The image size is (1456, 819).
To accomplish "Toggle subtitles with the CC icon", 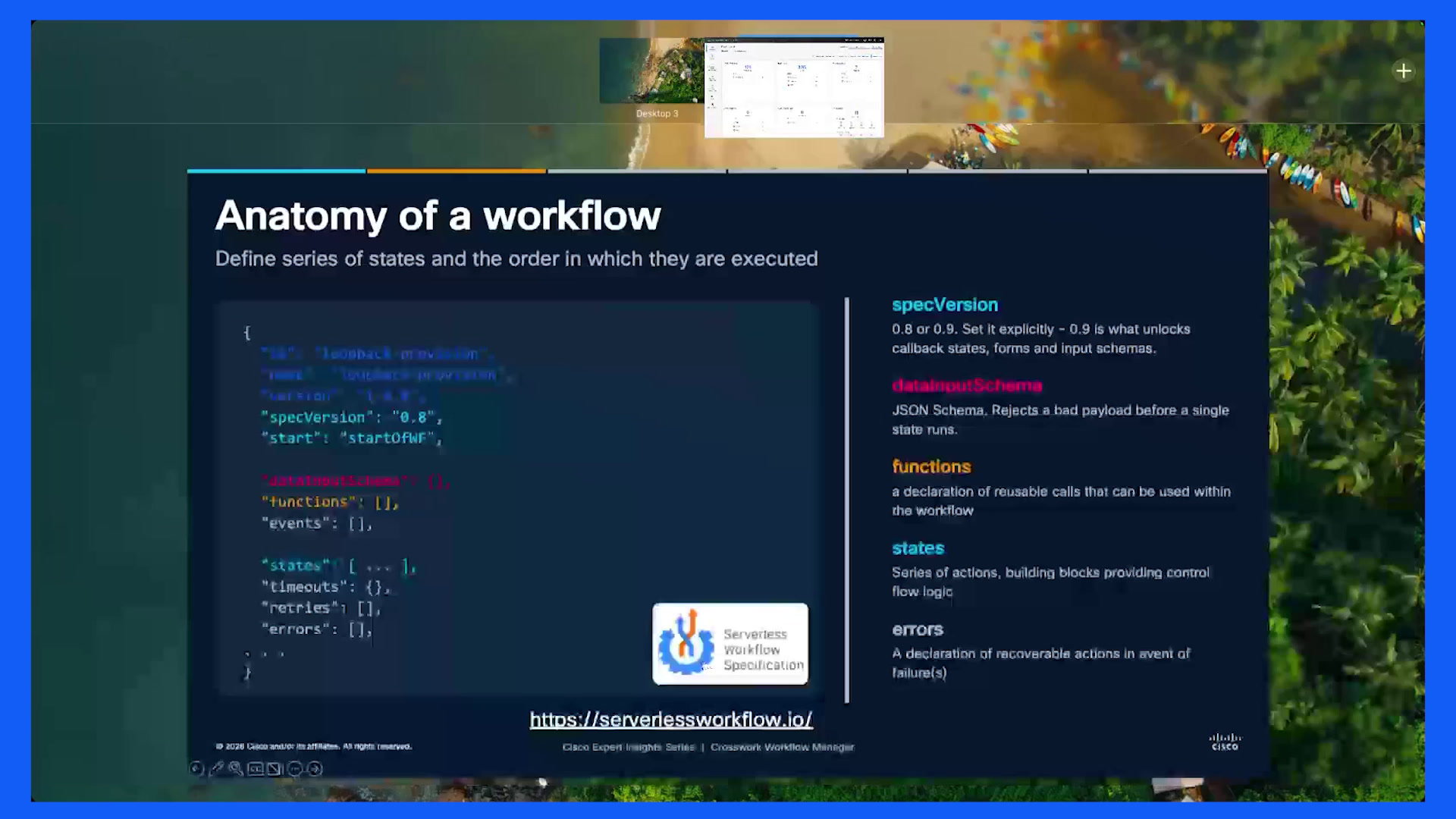I will point(256,769).
